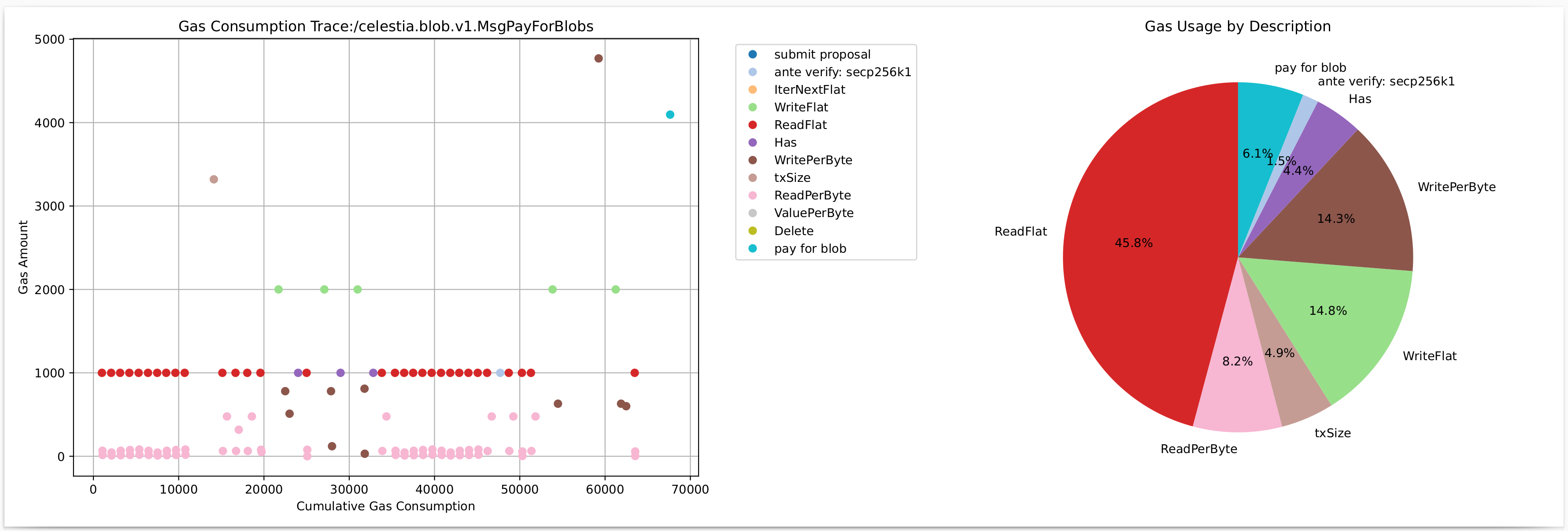
Task: Click the ReadPerByte legend text
Action: click(x=812, y=195)
